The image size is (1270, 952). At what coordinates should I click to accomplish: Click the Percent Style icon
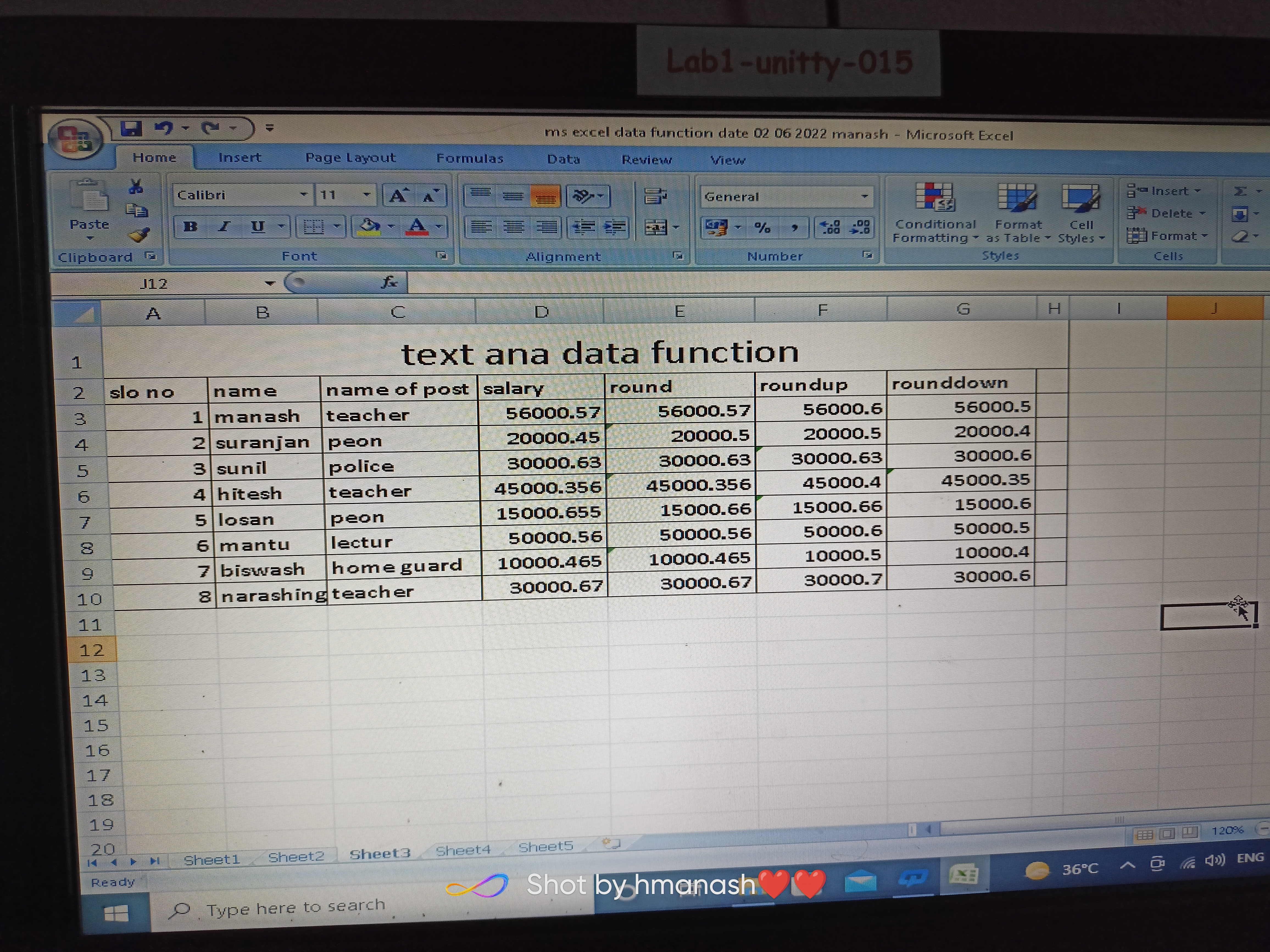pyautogui.click(x=762, y=228)
